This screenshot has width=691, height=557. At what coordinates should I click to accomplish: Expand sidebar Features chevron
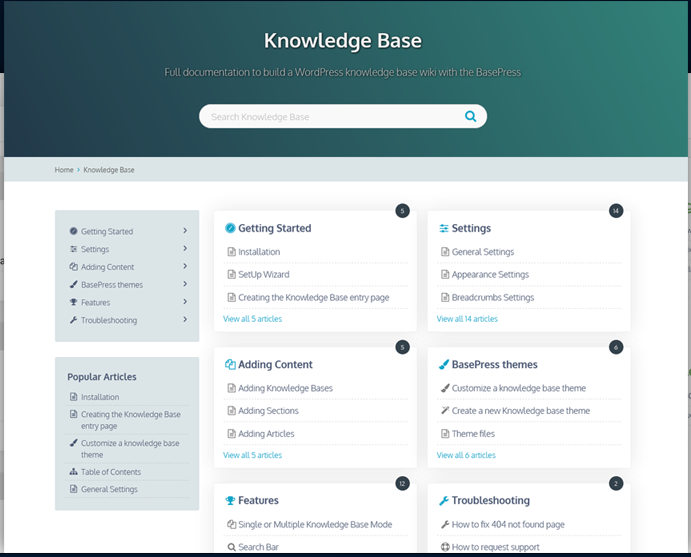[x=185, y=302]
